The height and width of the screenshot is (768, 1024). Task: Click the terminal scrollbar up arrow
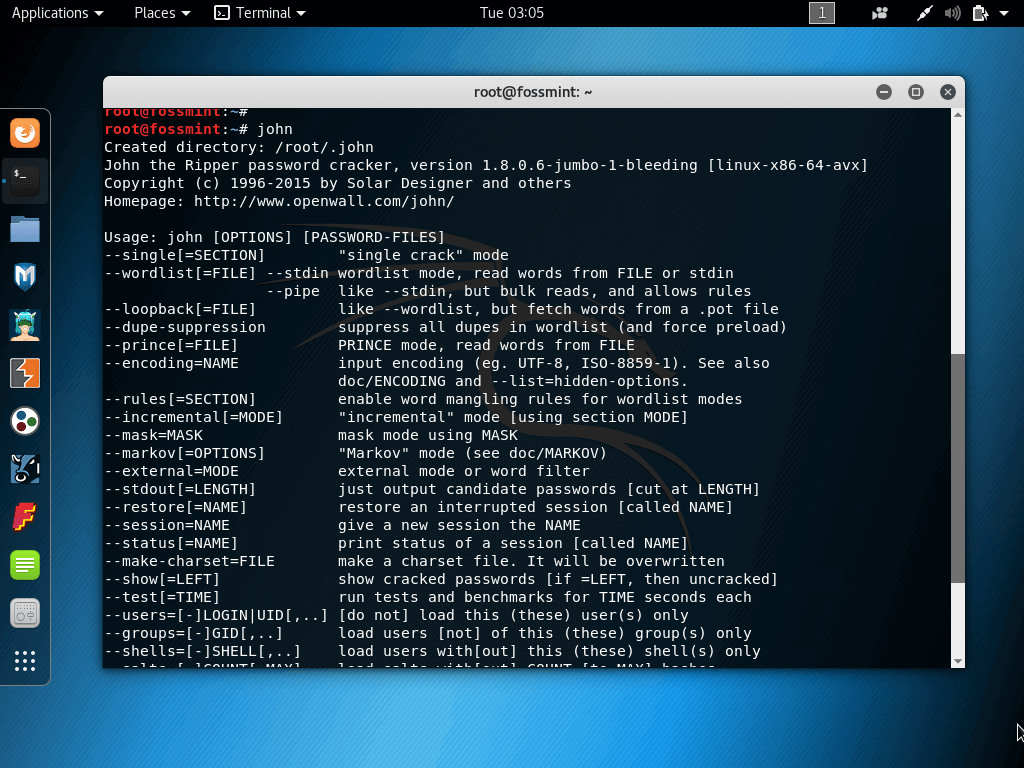958,115
